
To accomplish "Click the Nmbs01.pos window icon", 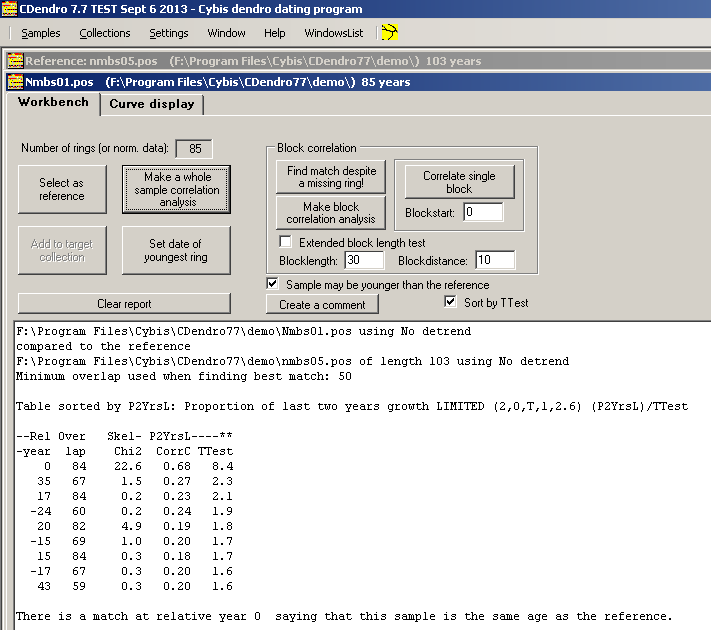I will pyautogui.click(x=15, y=82).
